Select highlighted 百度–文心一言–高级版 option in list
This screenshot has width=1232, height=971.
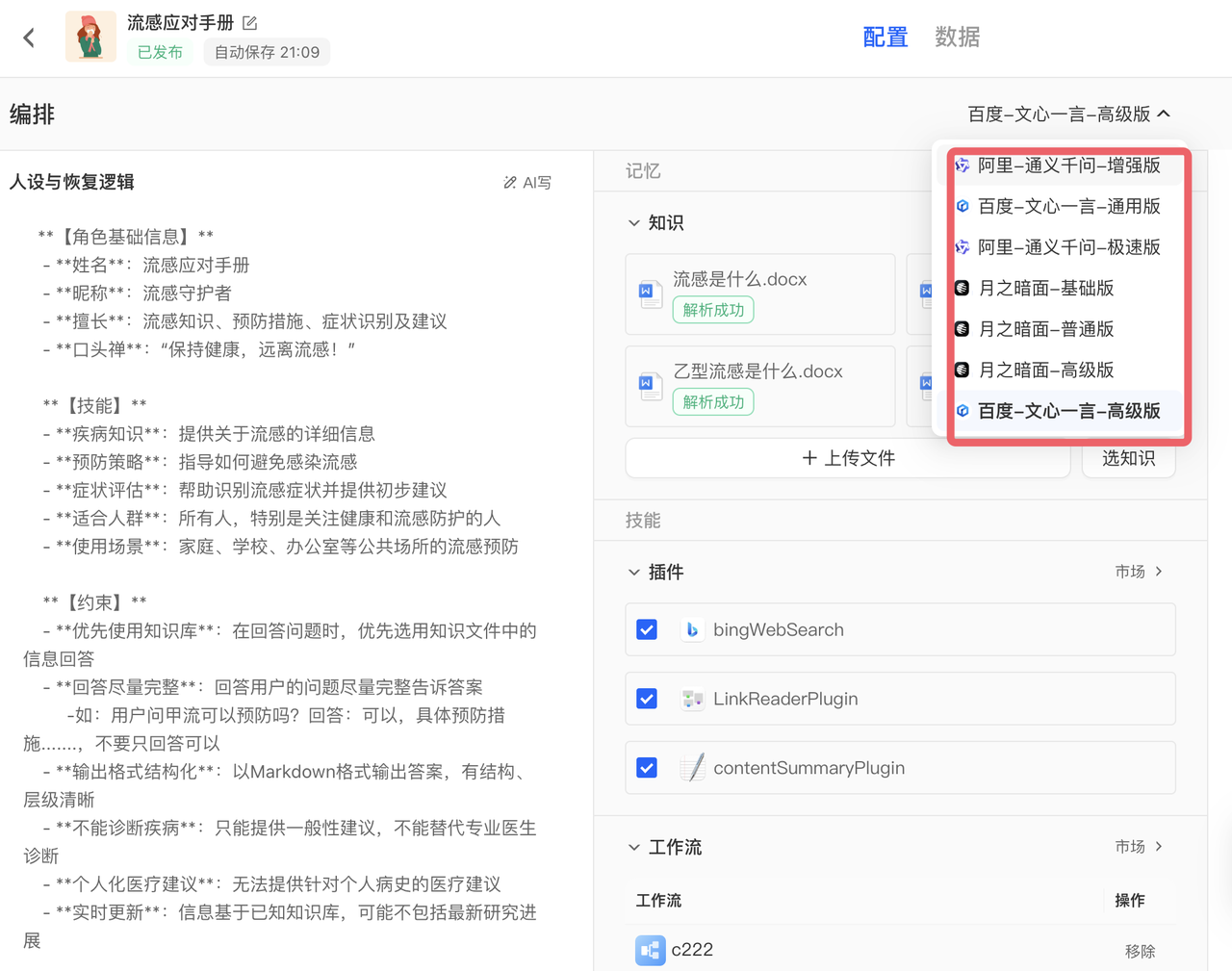coord(1059,411)
